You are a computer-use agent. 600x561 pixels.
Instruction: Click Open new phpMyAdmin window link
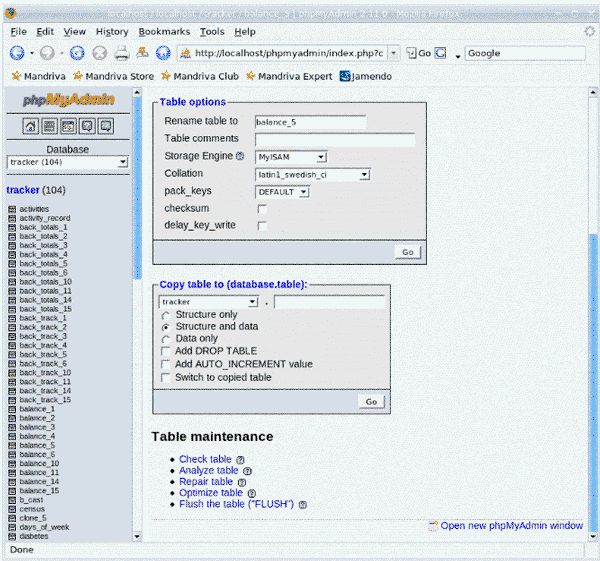coord(512,526)
